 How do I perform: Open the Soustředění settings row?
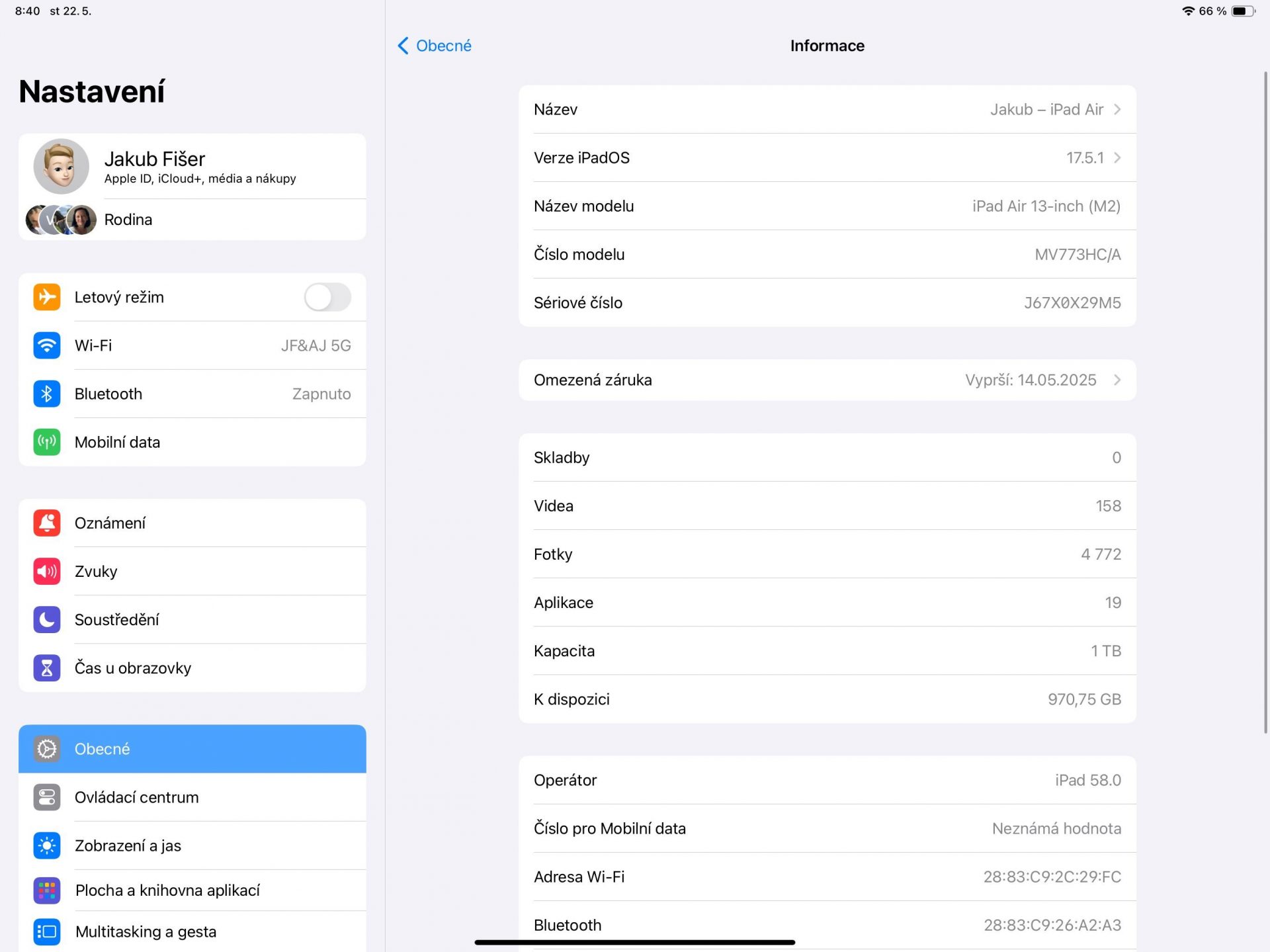pos(192,619)
